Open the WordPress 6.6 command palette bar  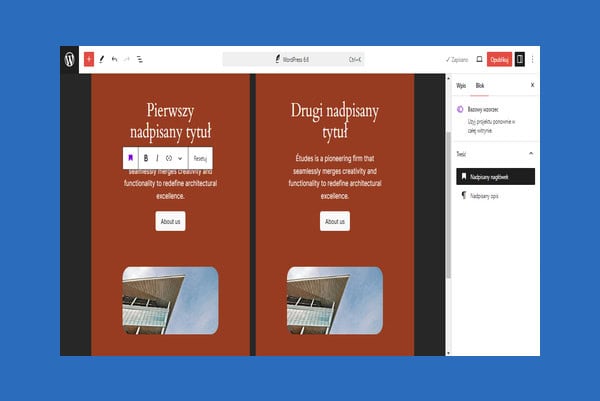tap(293, 59)
